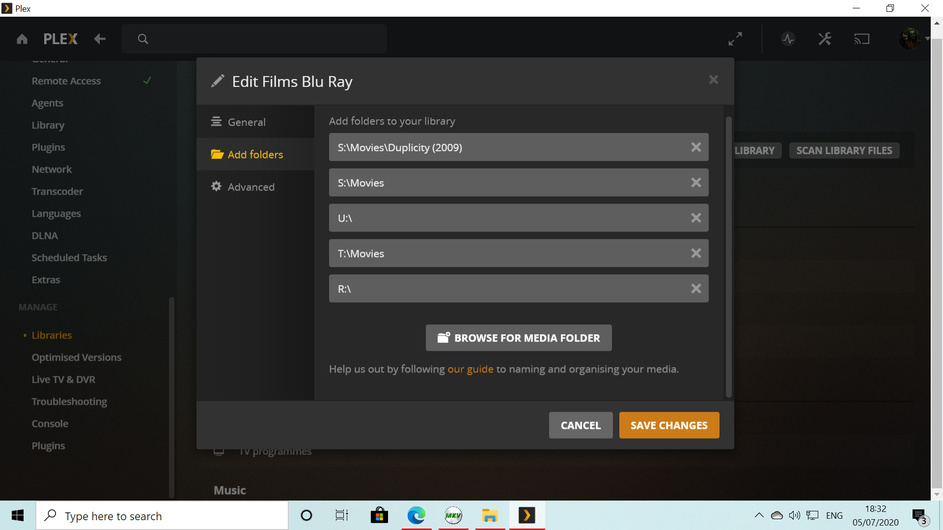Click the Plex search field

[x=254, y=39]
